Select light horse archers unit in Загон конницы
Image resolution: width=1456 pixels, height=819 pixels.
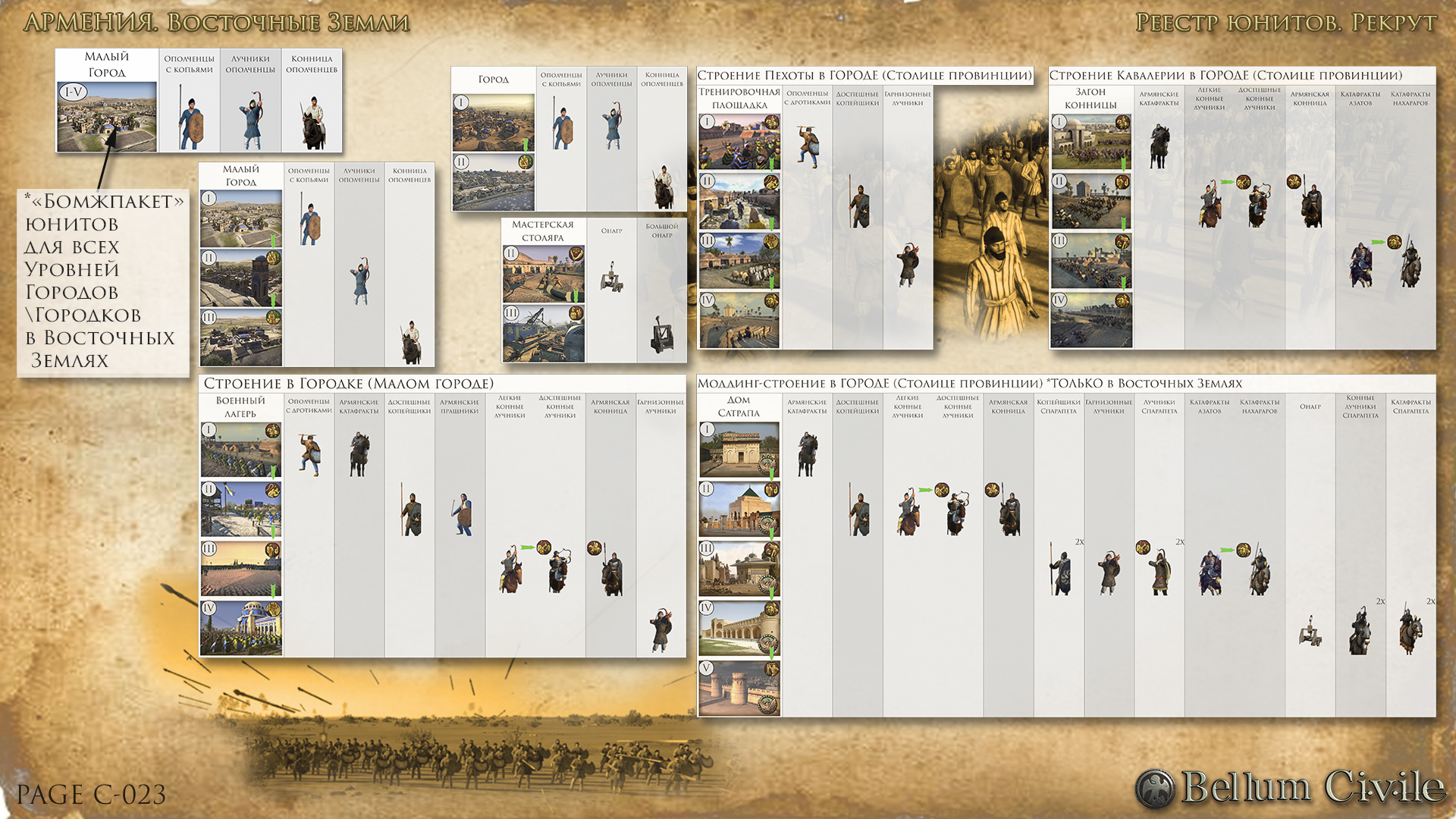pos(1210,204)
